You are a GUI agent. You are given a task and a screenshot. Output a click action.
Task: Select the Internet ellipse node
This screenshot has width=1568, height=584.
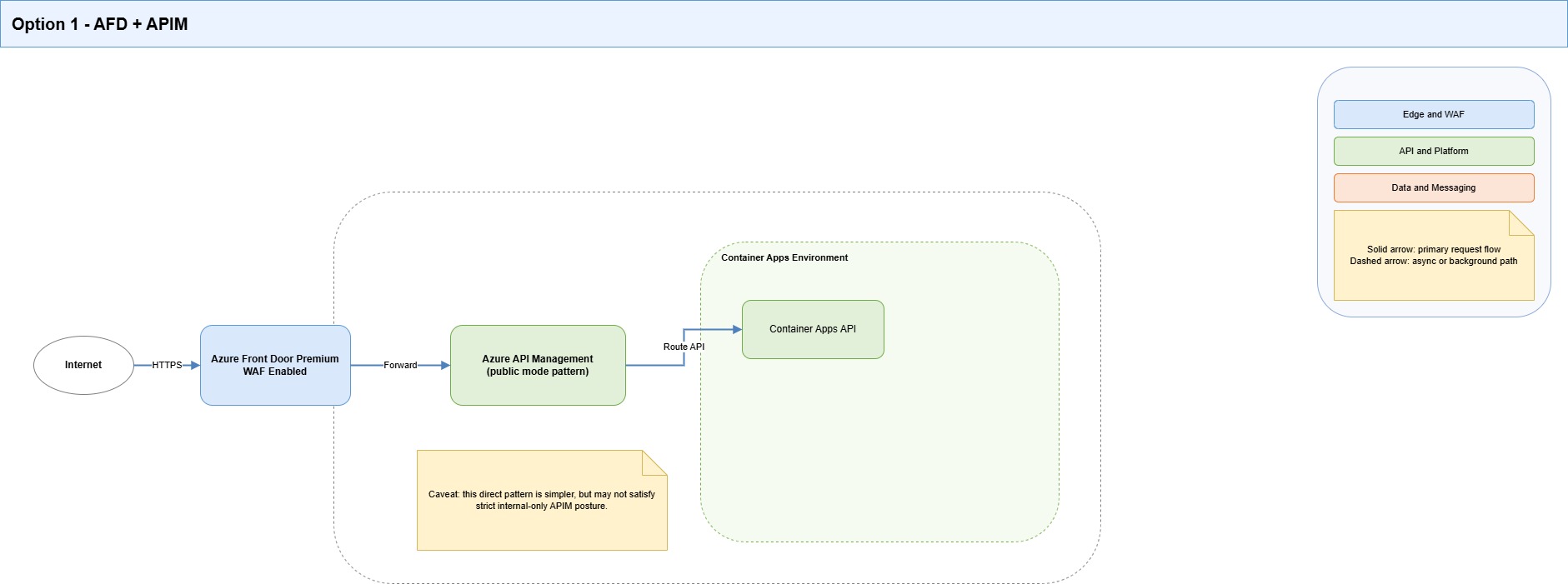tap(83, 365)
